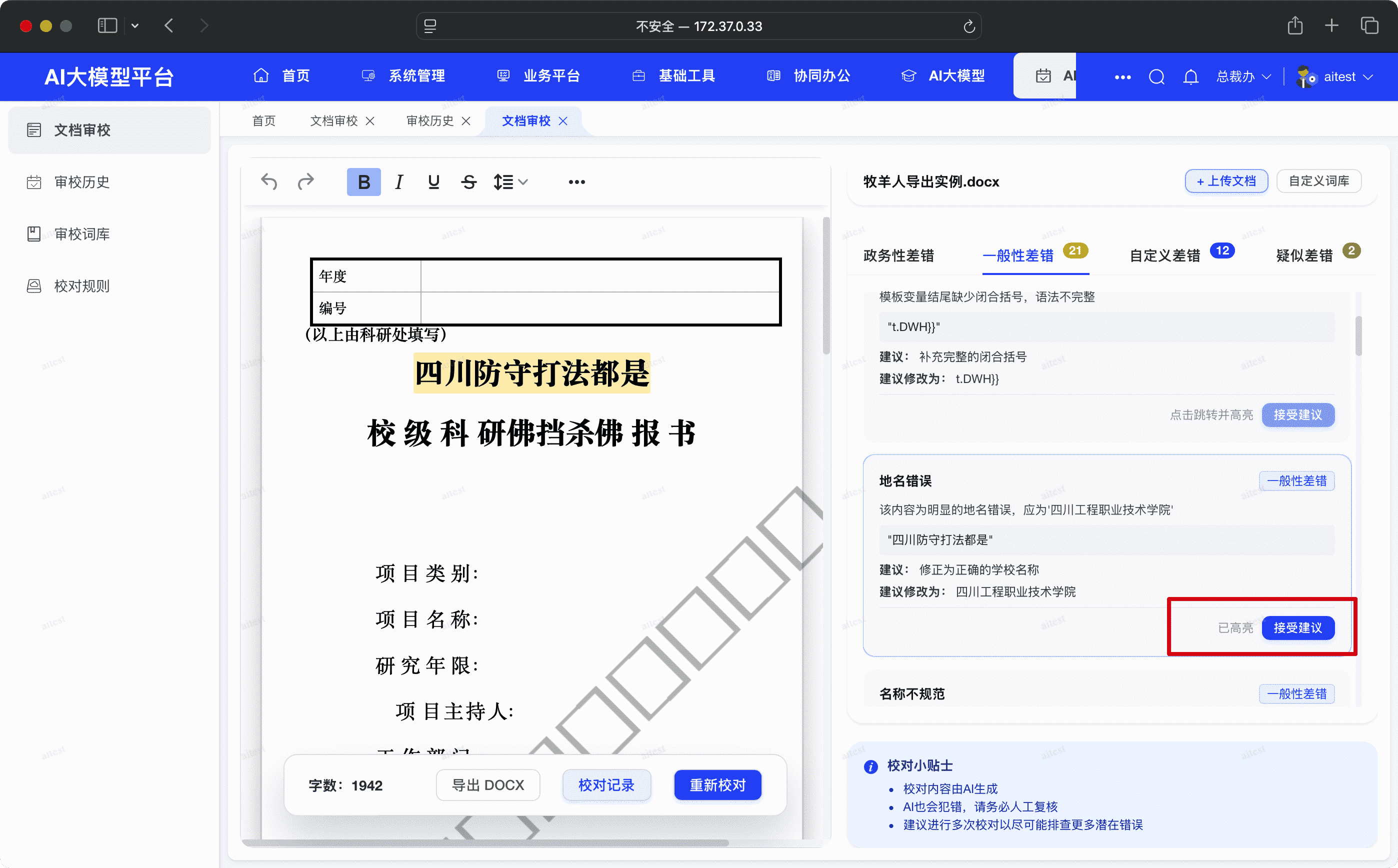Click the document horizontal scrollbar
This screenshot has width=1398, height=868.
click(485, 842)
